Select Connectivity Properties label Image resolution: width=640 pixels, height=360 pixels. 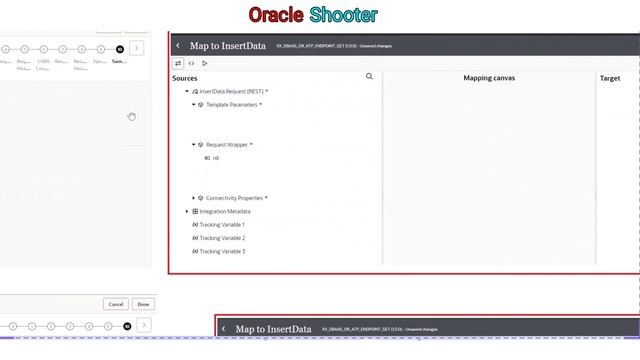[234, 198]
